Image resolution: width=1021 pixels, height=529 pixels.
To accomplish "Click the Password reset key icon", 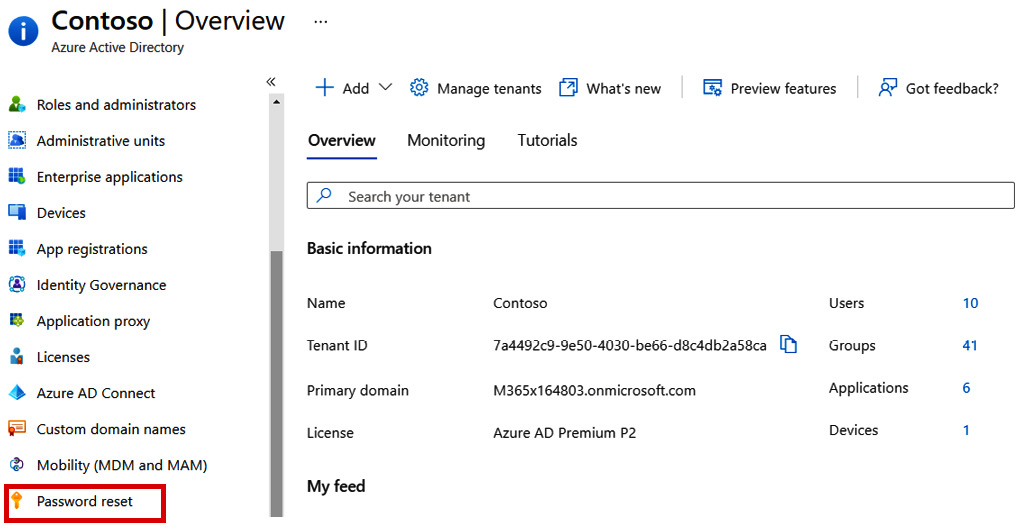I will click(x=17, y=500).
